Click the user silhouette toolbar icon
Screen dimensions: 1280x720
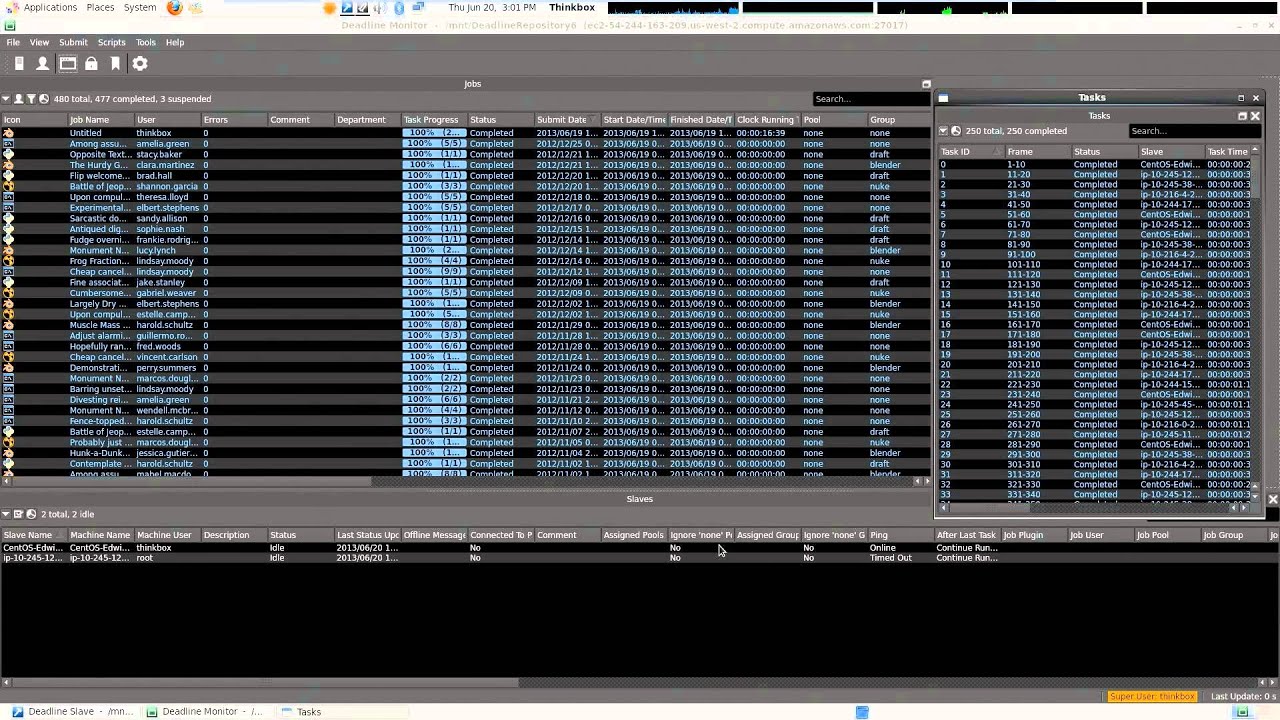pos(43,64)
